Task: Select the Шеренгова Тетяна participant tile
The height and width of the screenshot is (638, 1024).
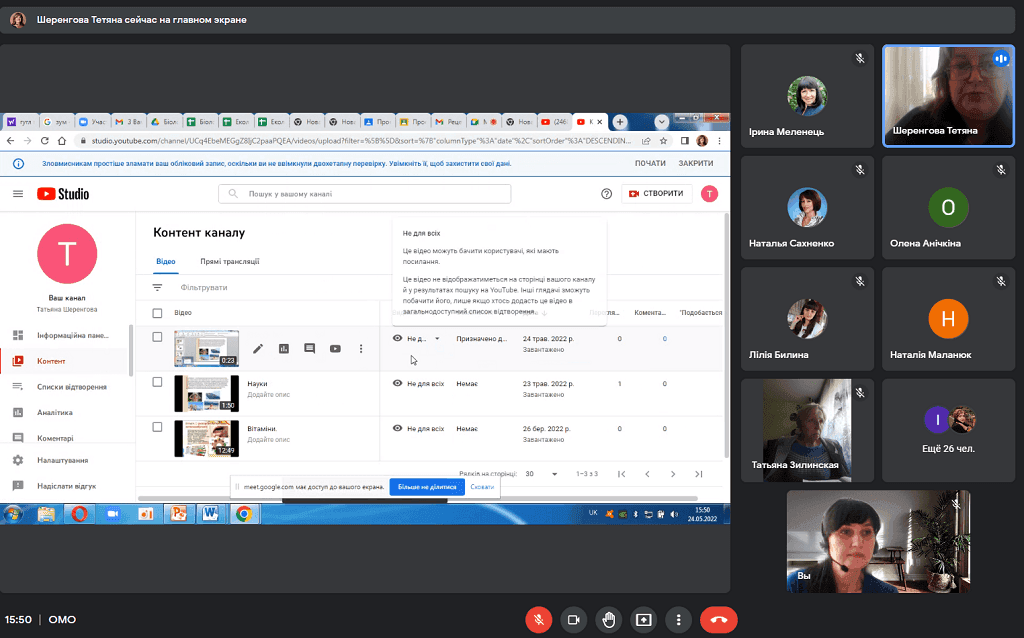Action: click(948, 96)
